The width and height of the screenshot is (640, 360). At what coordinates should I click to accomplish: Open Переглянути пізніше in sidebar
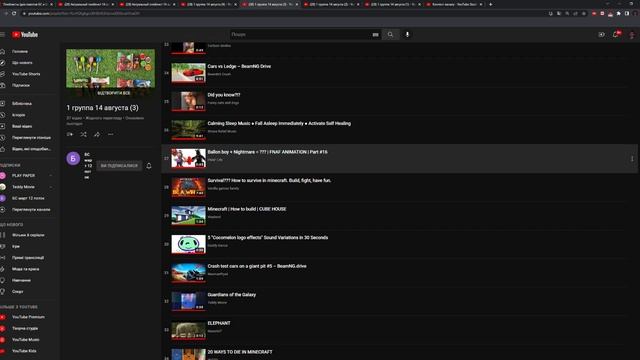pos(31,138)
